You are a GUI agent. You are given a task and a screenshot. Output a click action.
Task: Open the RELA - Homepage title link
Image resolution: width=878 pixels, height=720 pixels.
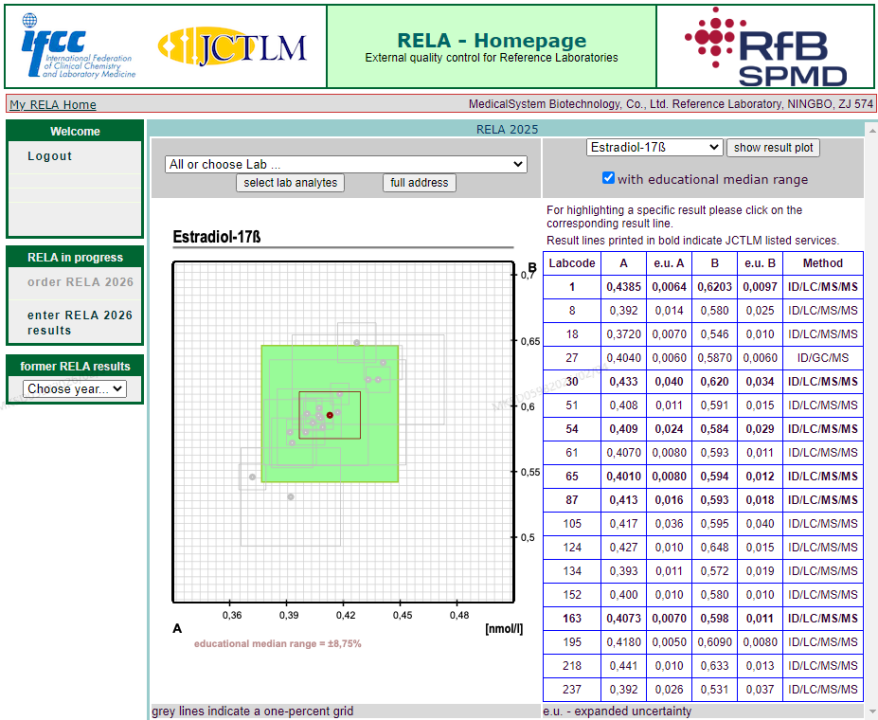(x=491, y=40)
